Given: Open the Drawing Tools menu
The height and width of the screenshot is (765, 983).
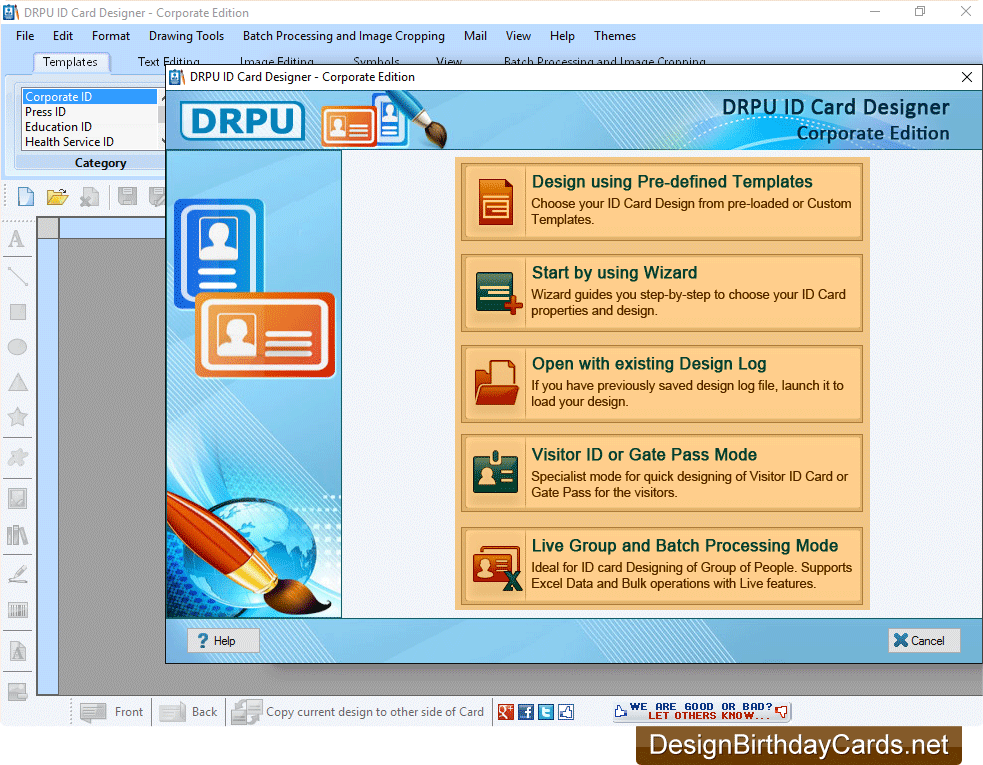Looking at the screenshot, I should tap(186, 36).
